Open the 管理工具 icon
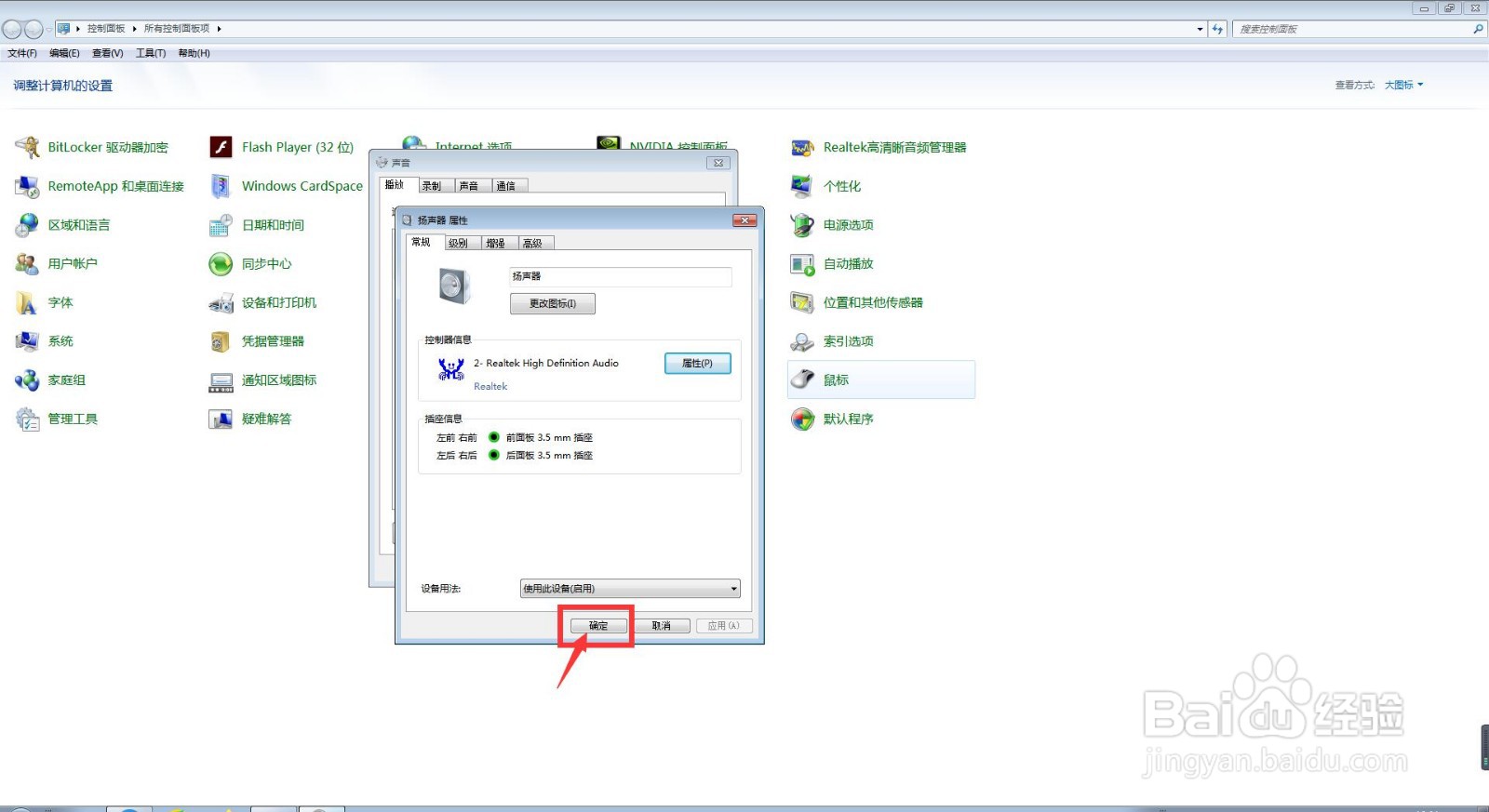This screenshot has width=1489, height=812. [28, 419]
